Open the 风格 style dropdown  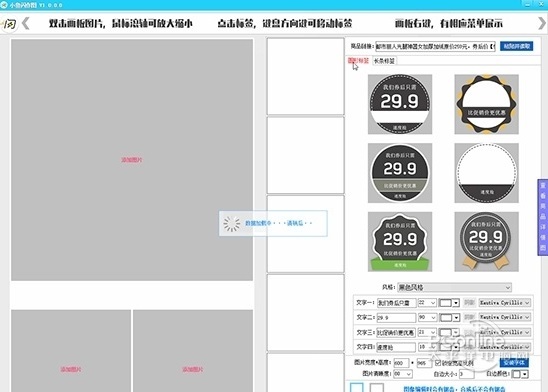454,288
